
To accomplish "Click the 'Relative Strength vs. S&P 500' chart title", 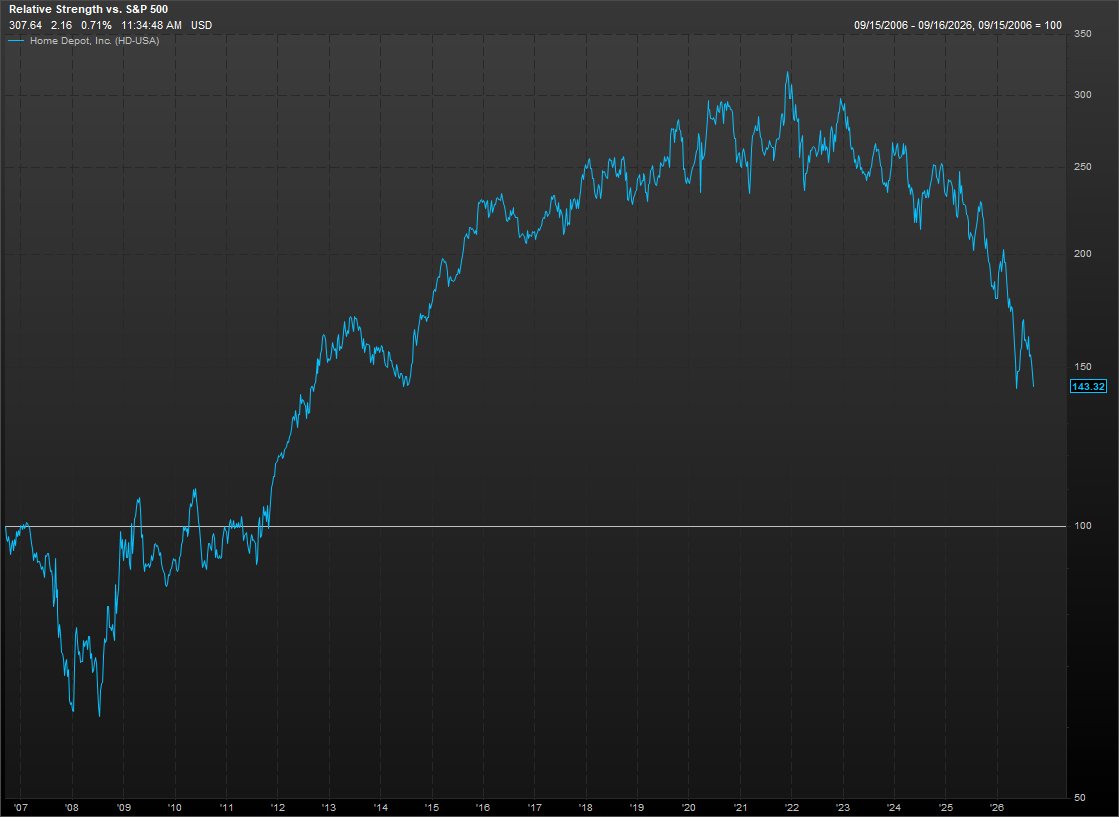I will point(88,10).
